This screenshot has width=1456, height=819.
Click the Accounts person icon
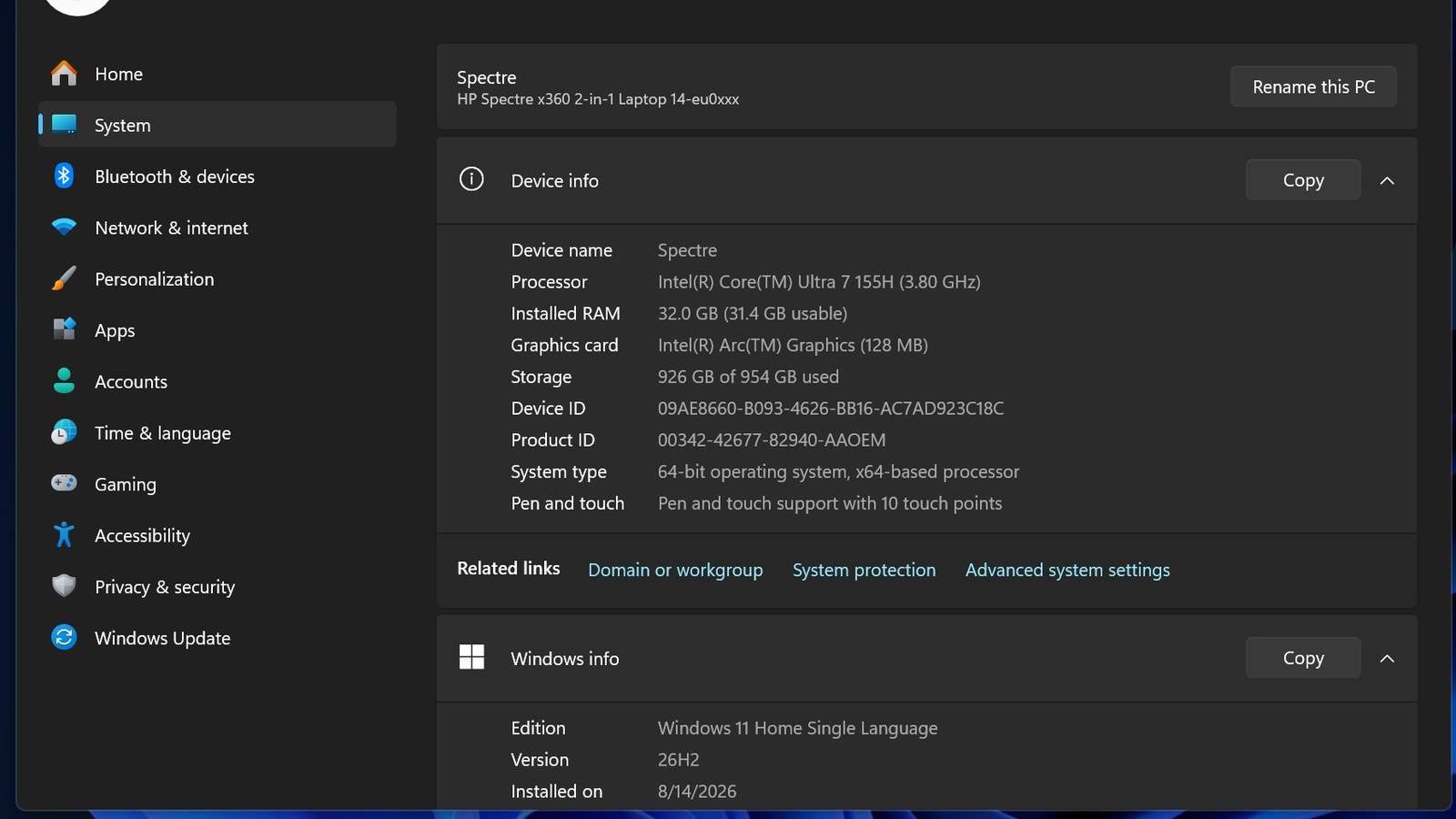[x=64, y=381]
